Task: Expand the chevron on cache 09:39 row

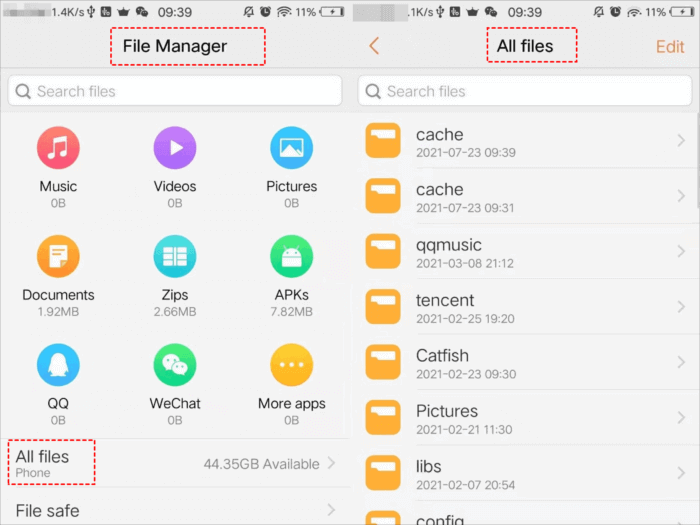Action: pos(681,141)
